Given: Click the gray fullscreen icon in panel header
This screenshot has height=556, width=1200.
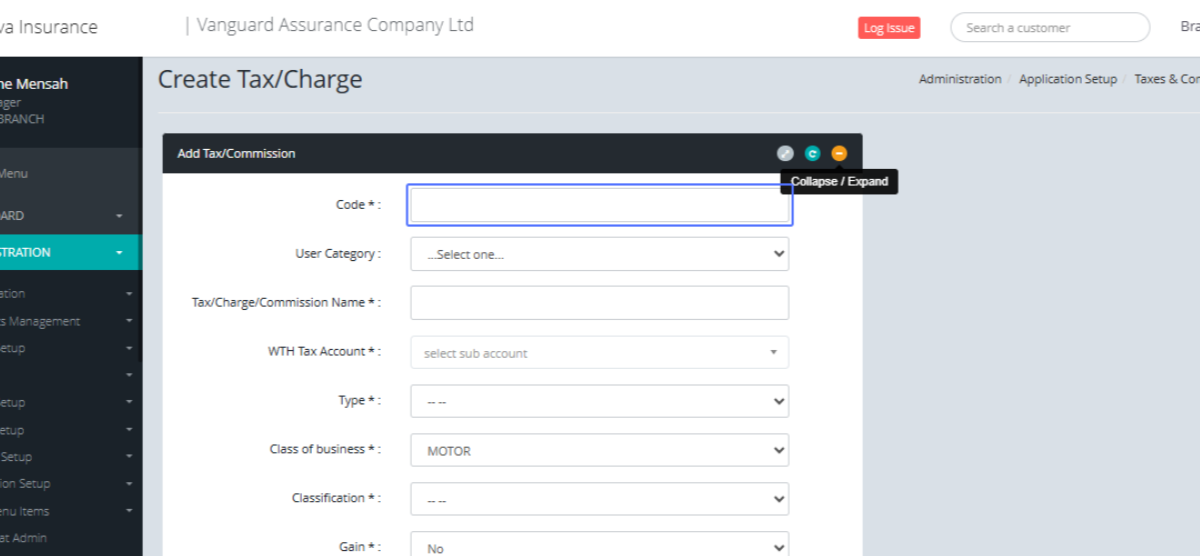Looking at the screenshot, I should point(785,153).
